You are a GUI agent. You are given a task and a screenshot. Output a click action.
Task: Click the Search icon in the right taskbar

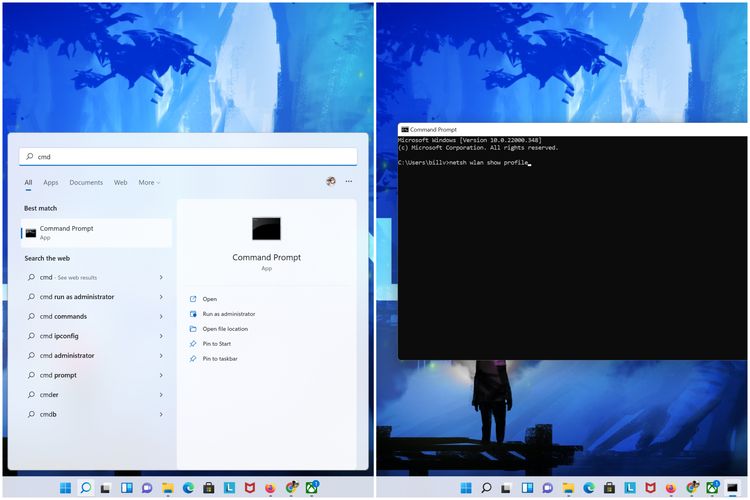pyautogui.click(x=486, y=488)
